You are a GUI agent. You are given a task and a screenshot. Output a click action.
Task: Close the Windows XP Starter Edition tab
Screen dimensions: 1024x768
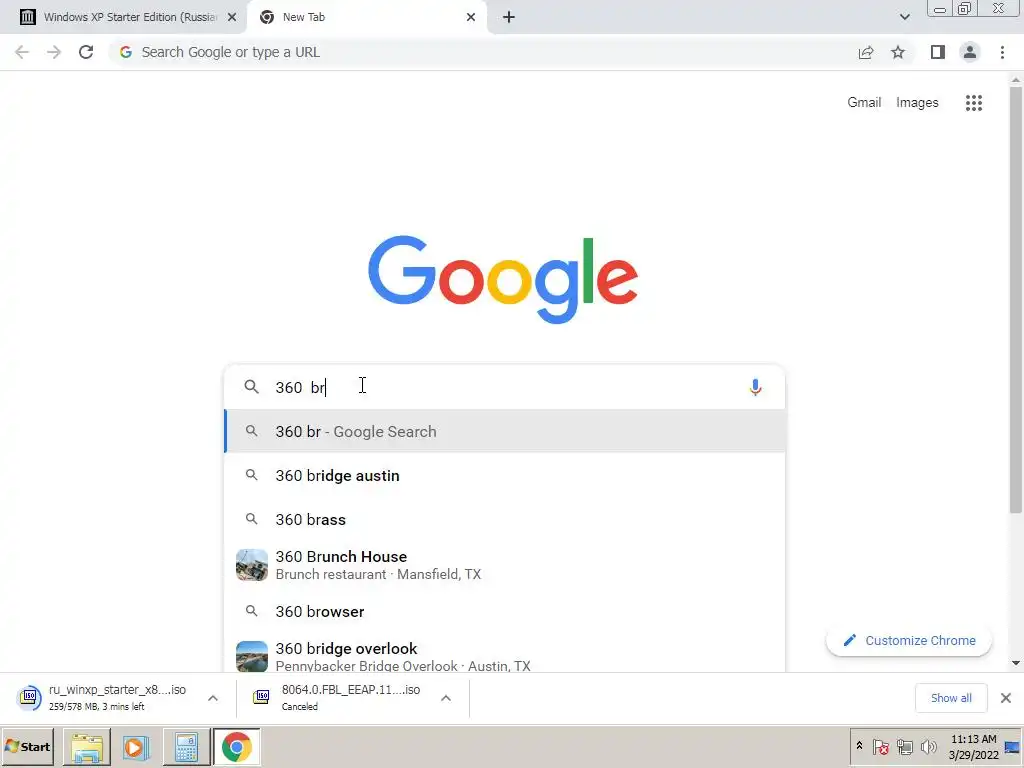pos(232,17)
